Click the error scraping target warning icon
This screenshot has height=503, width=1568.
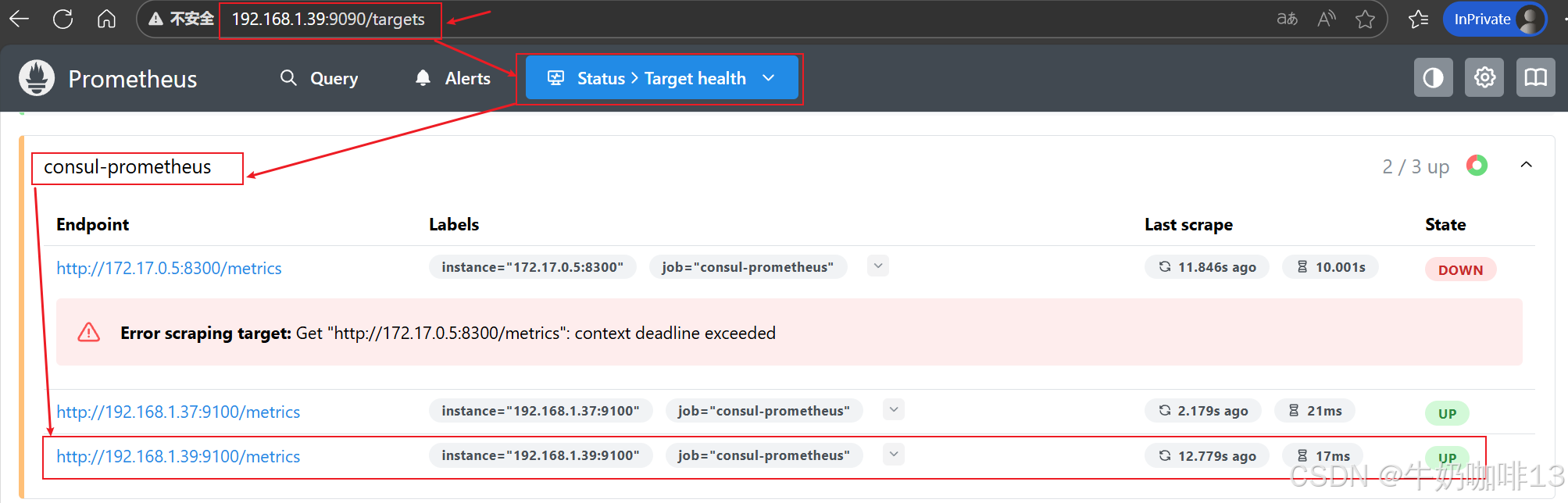coord(89,333)
